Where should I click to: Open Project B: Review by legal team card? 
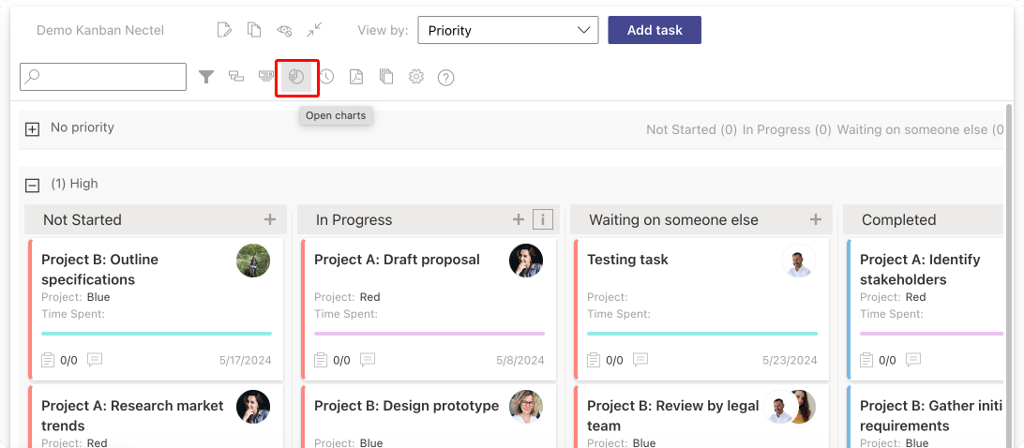click(x=673, y=415)
